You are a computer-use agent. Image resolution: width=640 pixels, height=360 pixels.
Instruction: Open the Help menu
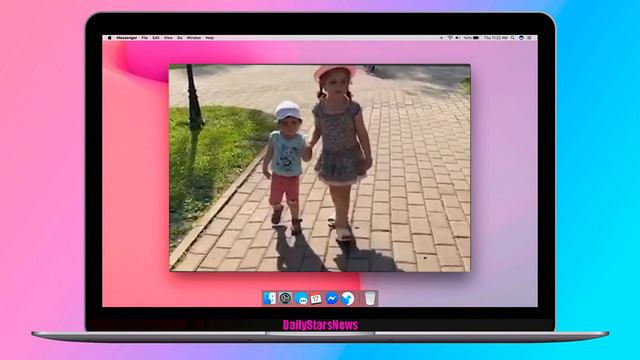(x=209, y=38)
